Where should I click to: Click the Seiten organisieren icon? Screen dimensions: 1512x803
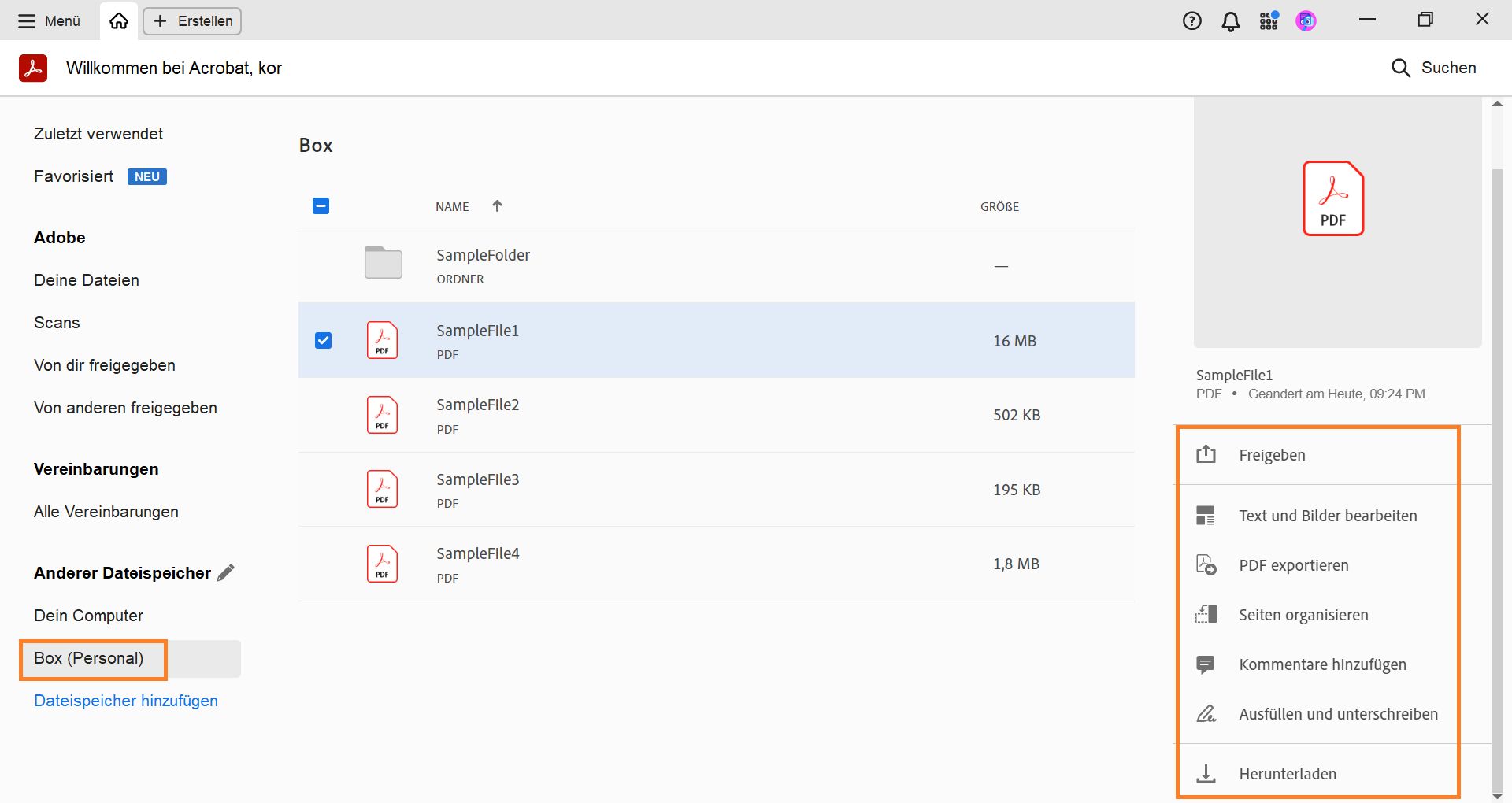pos(1206,615)
